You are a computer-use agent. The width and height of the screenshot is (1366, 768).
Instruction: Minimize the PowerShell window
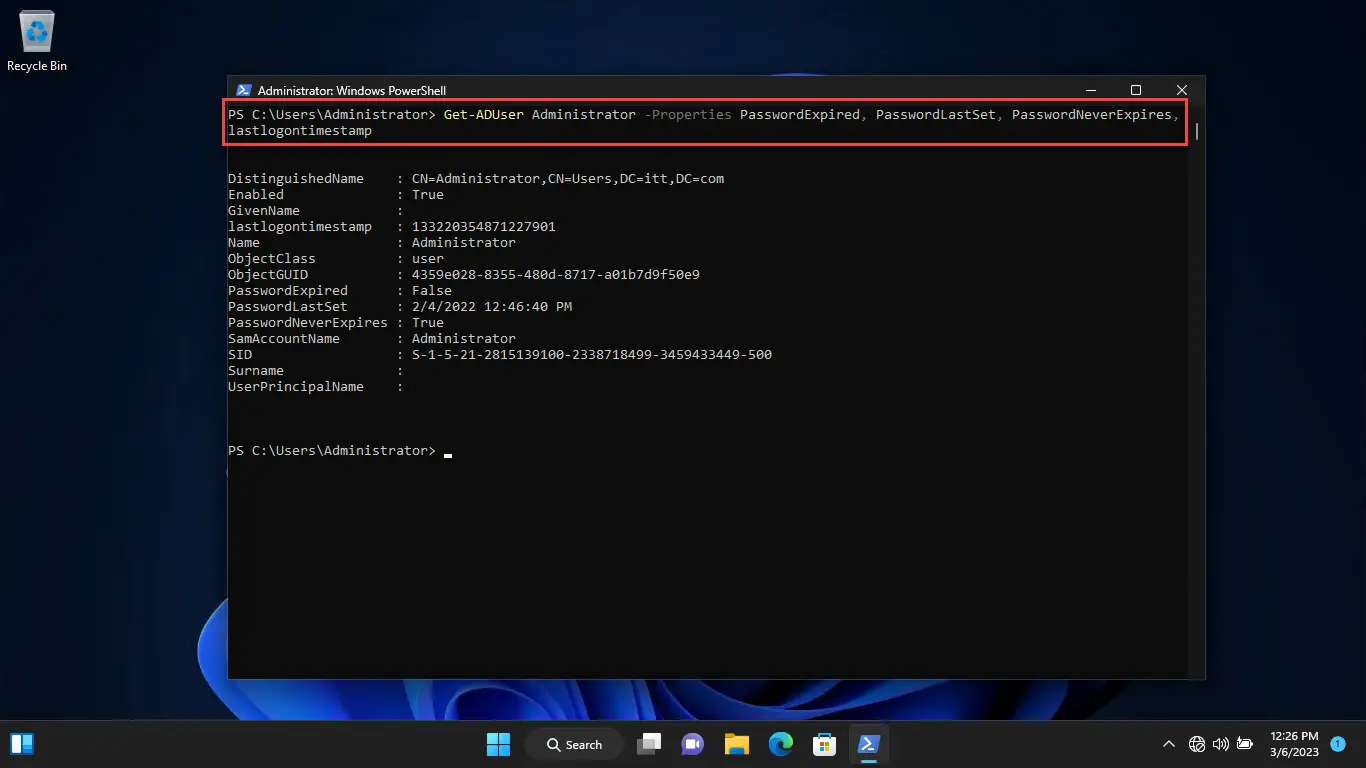click(1089, 90)
